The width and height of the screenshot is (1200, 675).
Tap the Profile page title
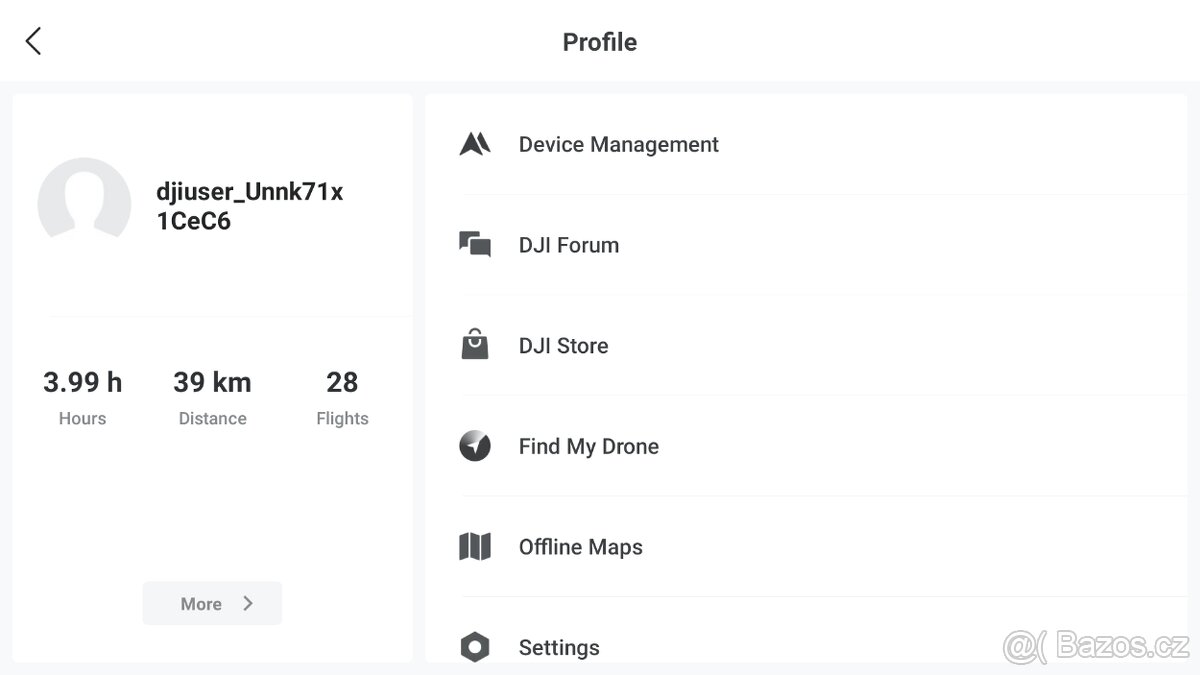[x=600, y=42]
